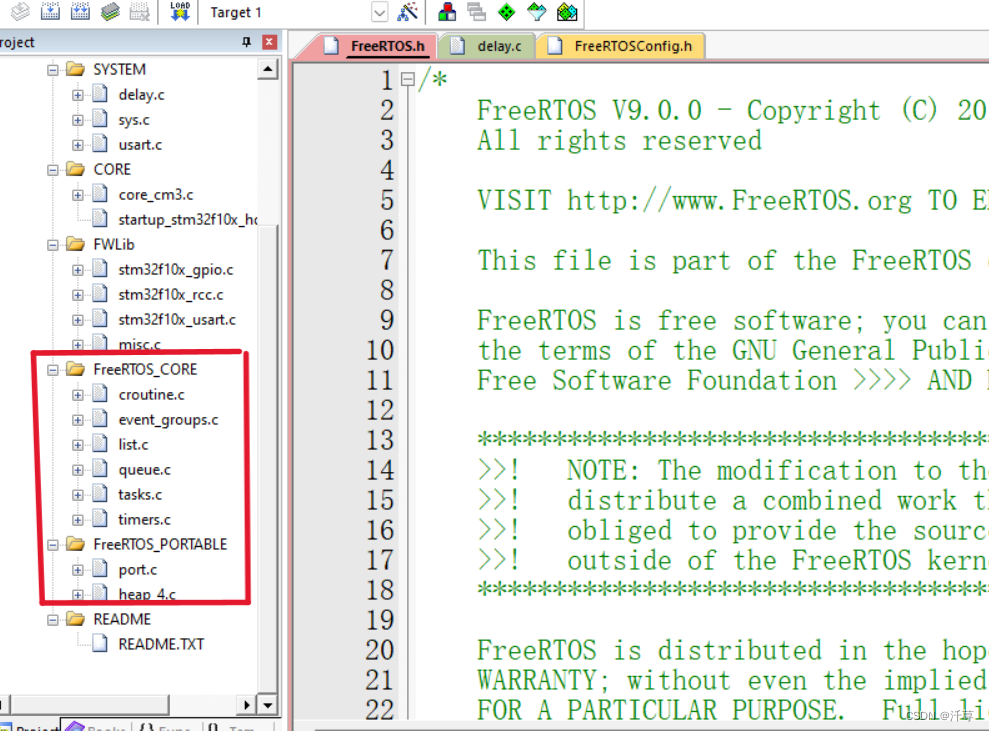Select the usart.c file
The width and height of the screenshot is (989, 731).
click(140, 144)
